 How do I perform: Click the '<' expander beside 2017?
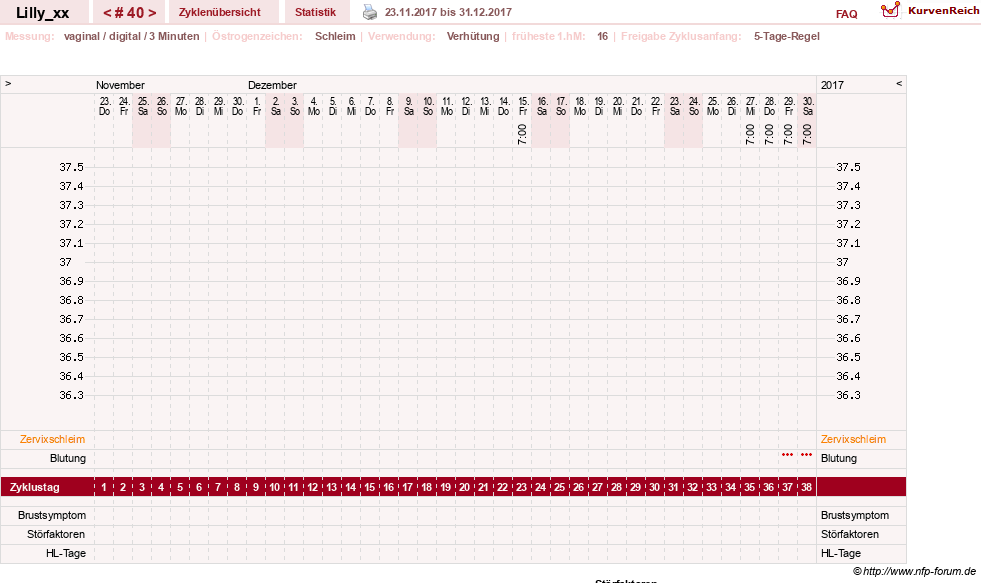tap(899, 83)
